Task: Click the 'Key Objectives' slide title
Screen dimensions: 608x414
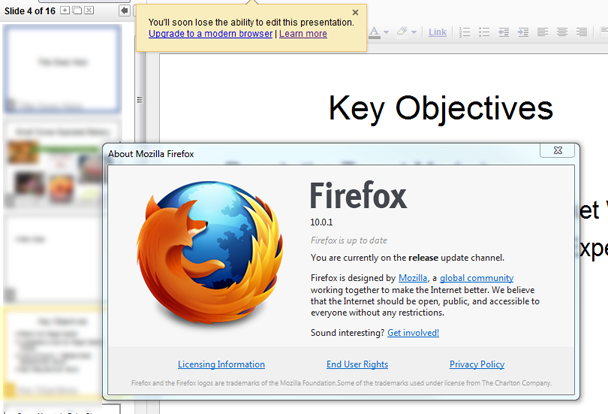Action: (x=440, y=109)
